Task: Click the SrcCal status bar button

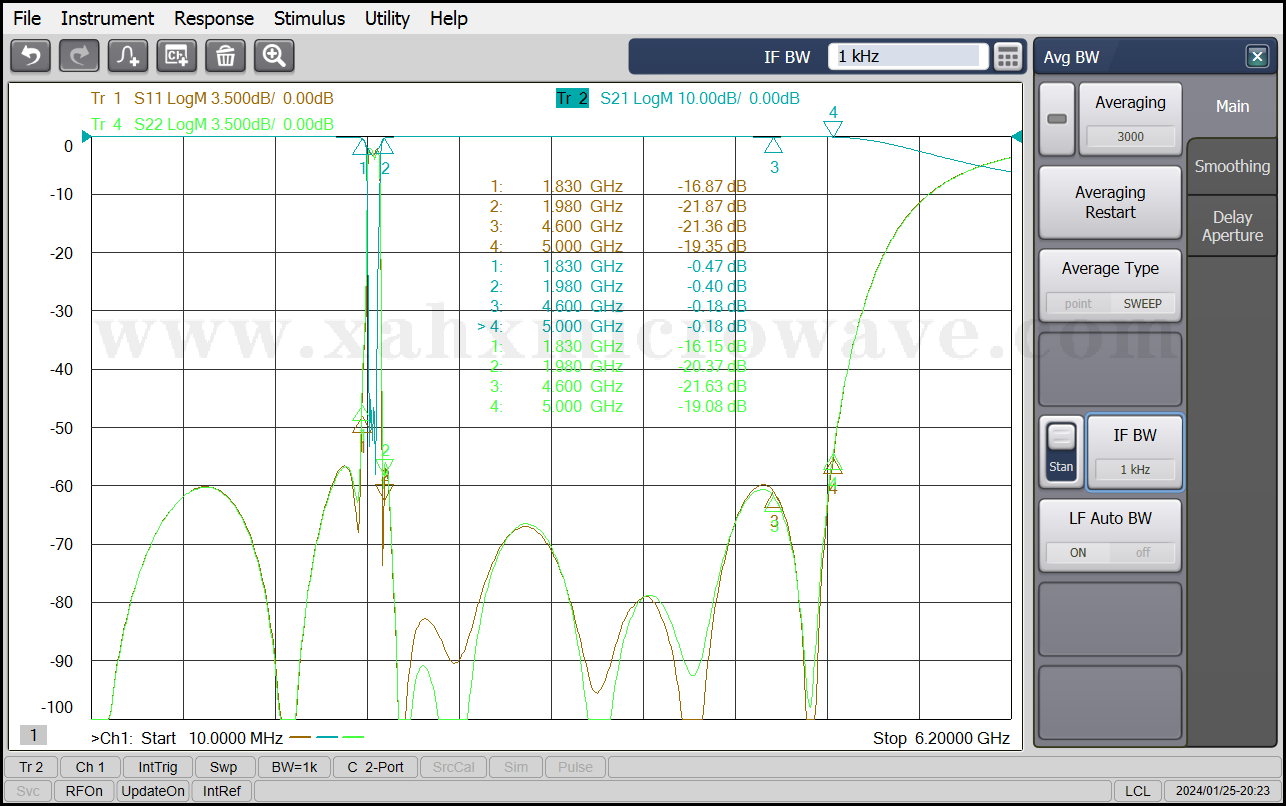Action: click(x=454, y=767)
